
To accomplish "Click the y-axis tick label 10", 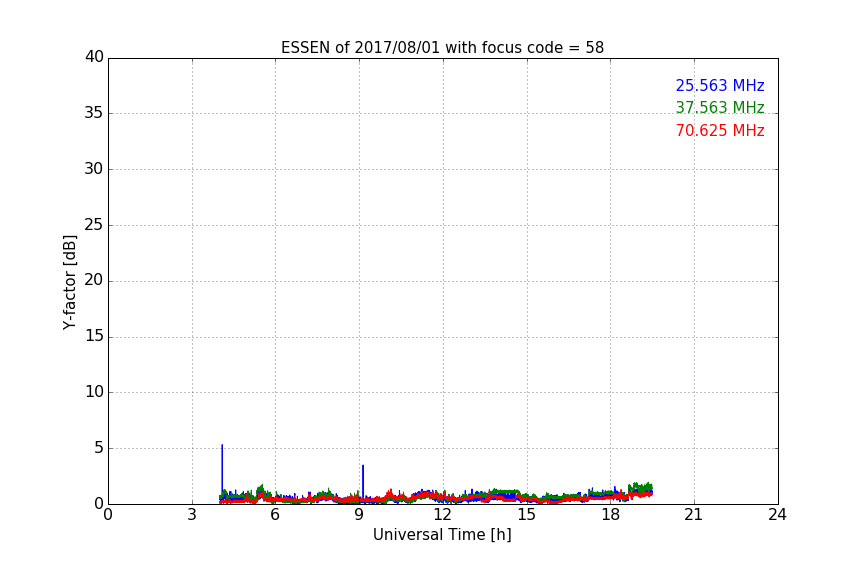I will (x=94, y=392).
